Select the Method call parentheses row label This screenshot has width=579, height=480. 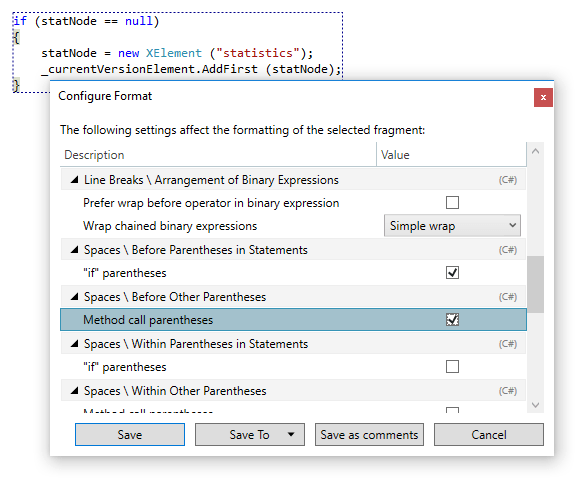[148, 320]
